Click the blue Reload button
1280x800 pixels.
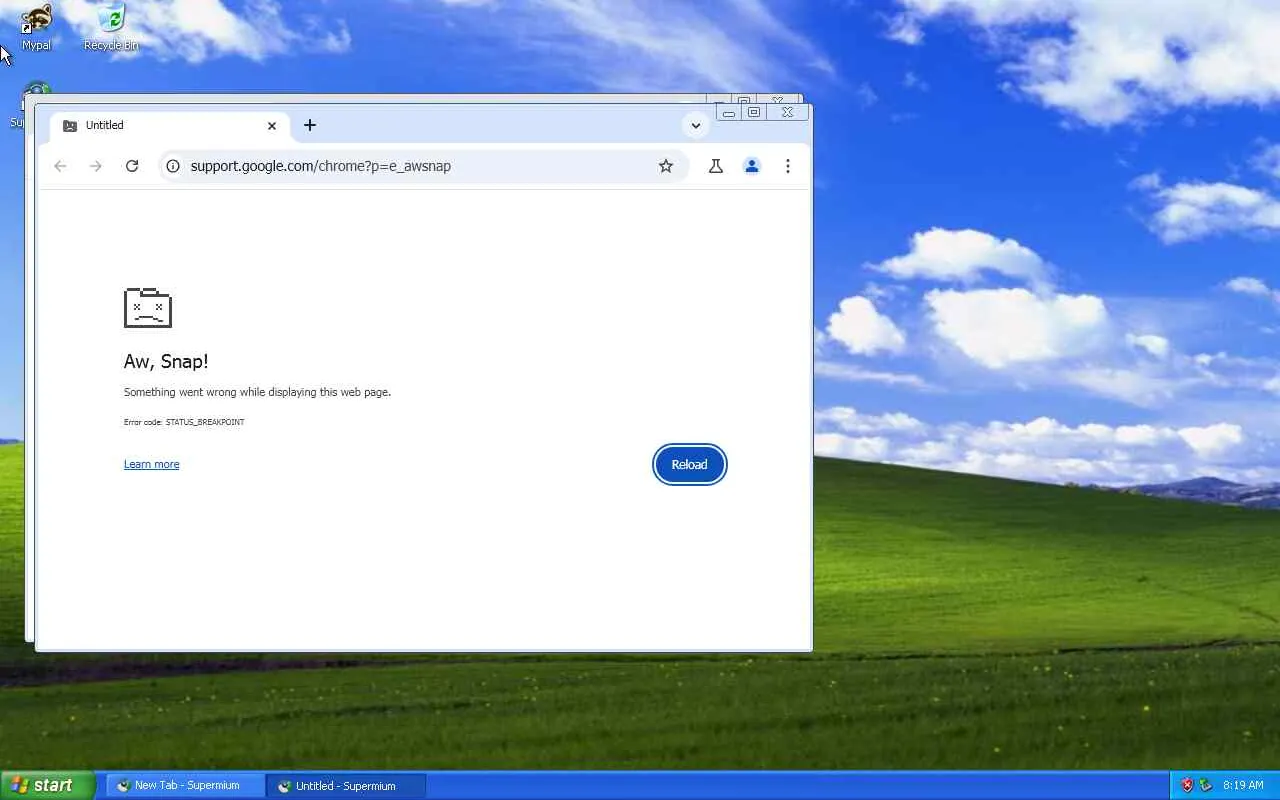pos(690,465)
